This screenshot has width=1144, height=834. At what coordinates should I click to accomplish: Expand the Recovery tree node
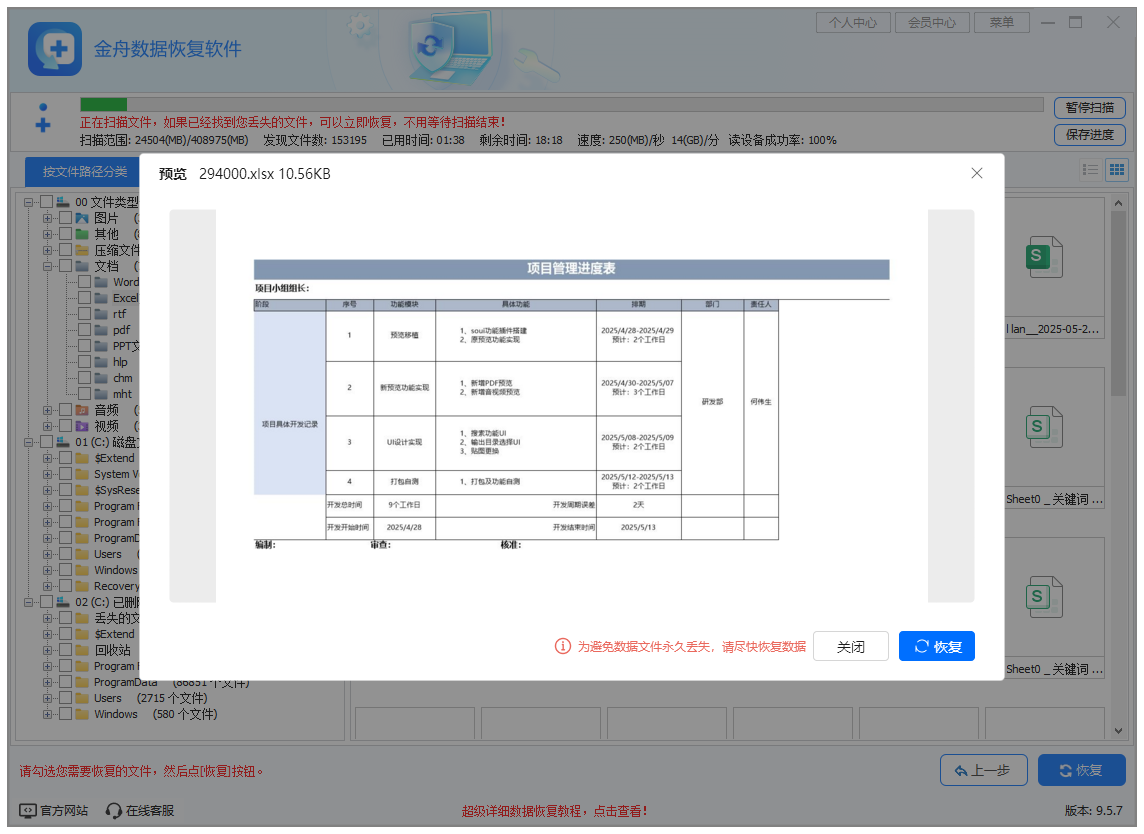tap(47, 586)
